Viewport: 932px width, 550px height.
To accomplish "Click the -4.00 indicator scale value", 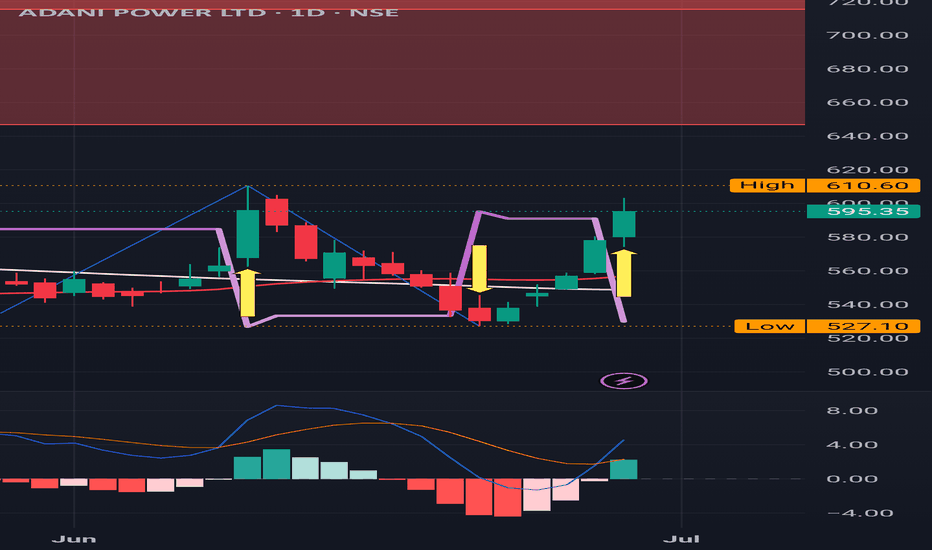I will click(x=859, y=513).
